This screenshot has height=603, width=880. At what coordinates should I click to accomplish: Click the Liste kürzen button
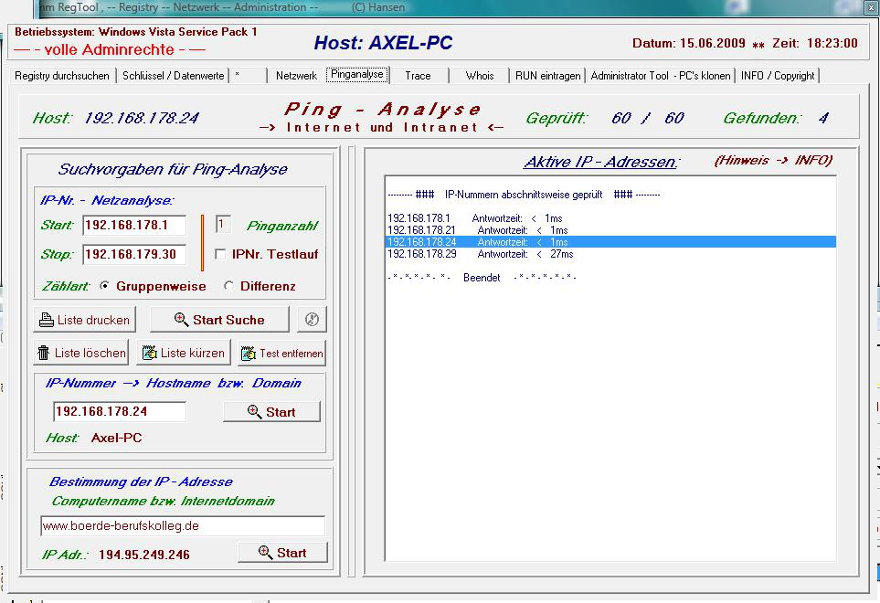pyautogui.click(x=183, y=353)
